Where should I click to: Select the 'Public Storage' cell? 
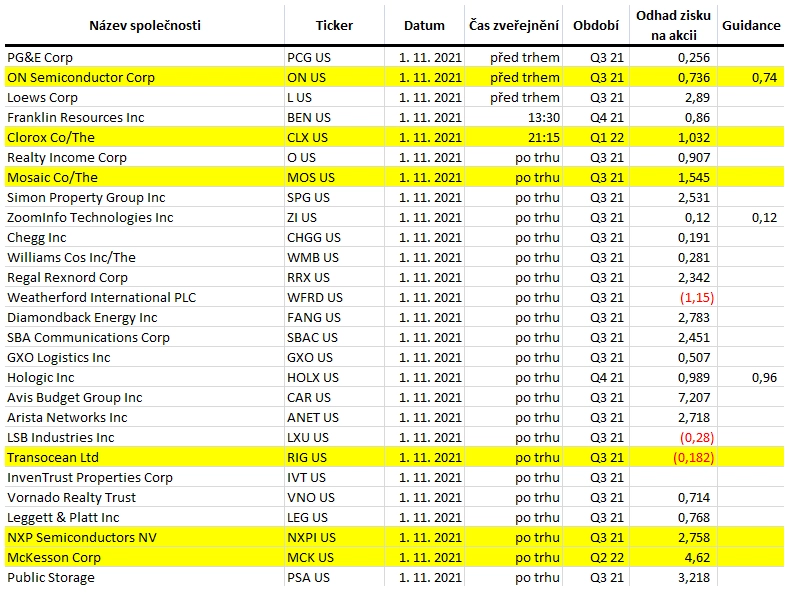pyautogui.click(x=145, y=577)
